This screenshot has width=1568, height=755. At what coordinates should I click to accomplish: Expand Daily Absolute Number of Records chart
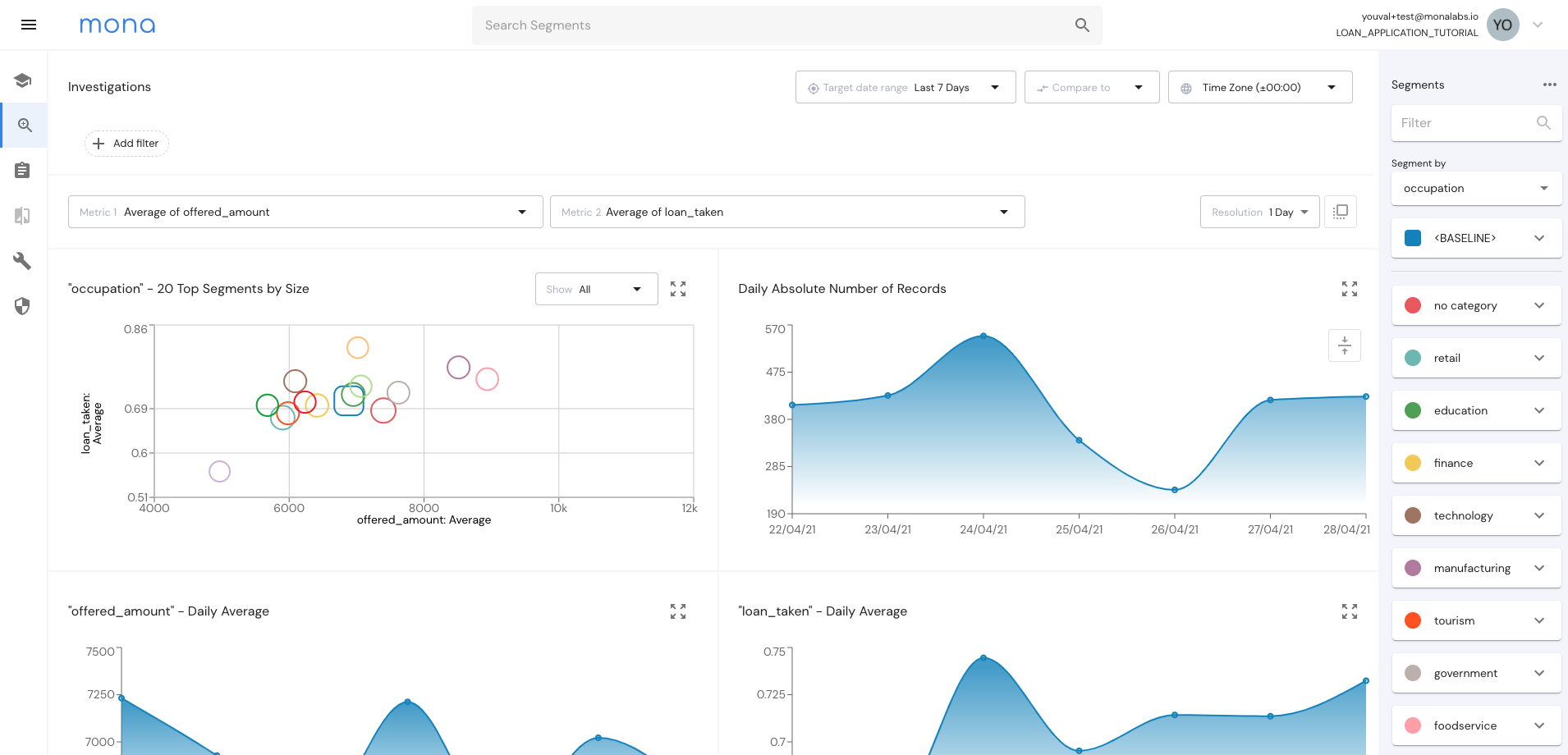tap(1350, 289)
